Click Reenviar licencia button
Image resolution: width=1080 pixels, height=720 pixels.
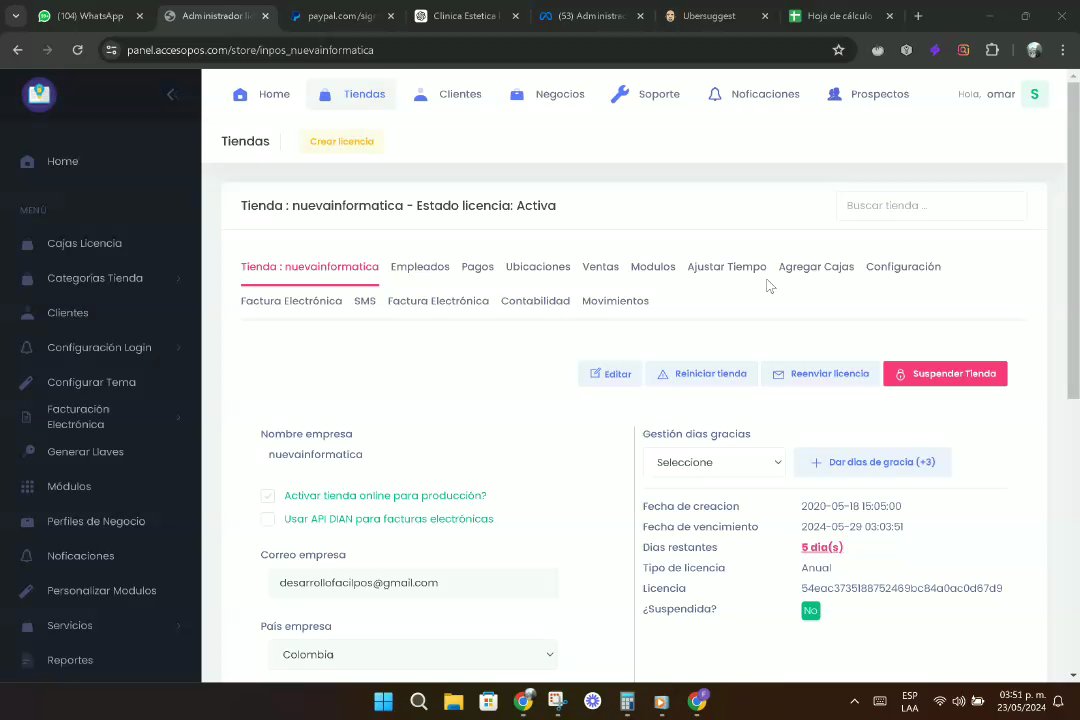[821, 373]
